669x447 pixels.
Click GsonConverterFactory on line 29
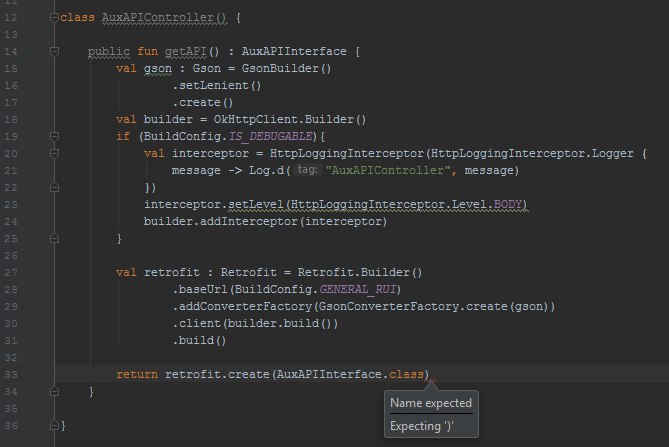389,307
